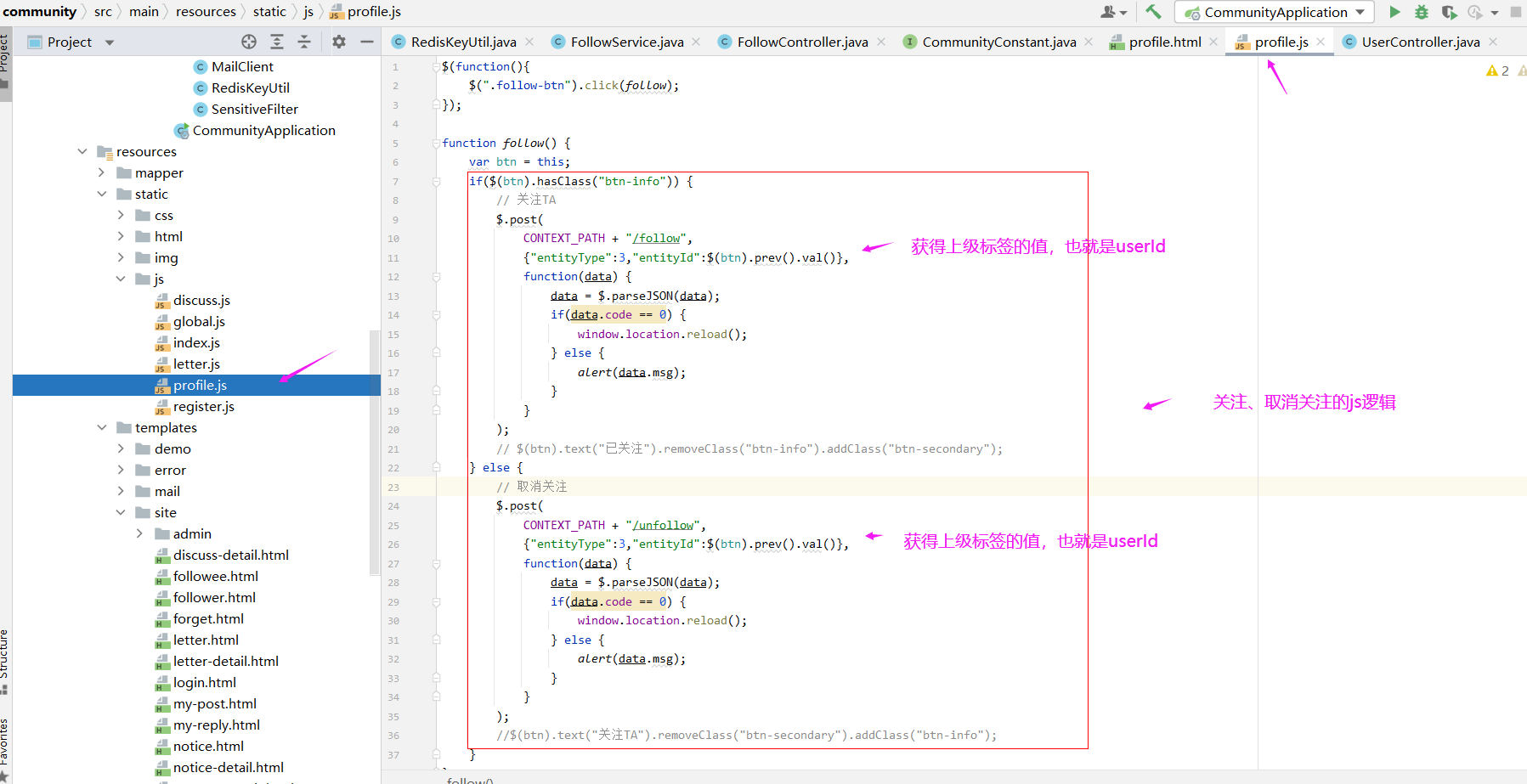Viewport: 1527px width, 784px height.
Task: Open the user account icon in toolbar
Action: tap(1112, 12)
